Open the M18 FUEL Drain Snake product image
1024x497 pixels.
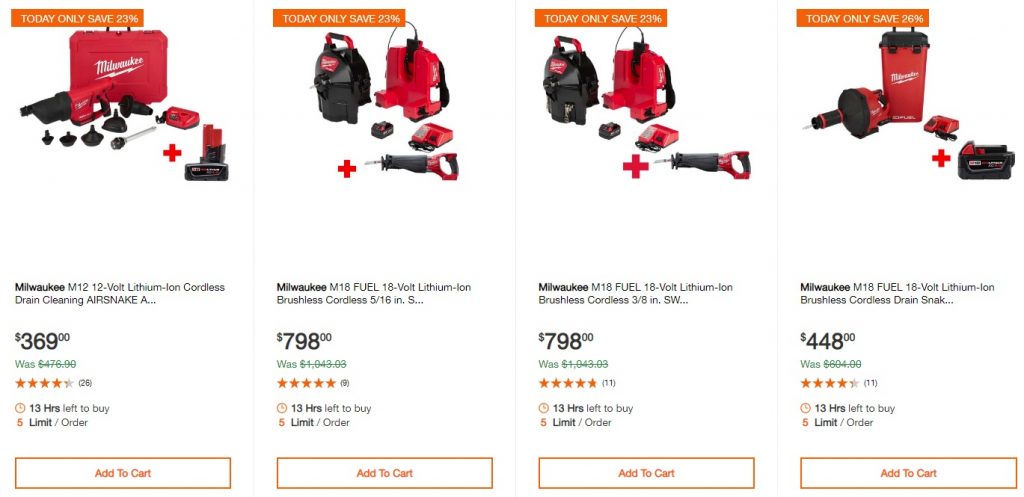pos(908,104)
